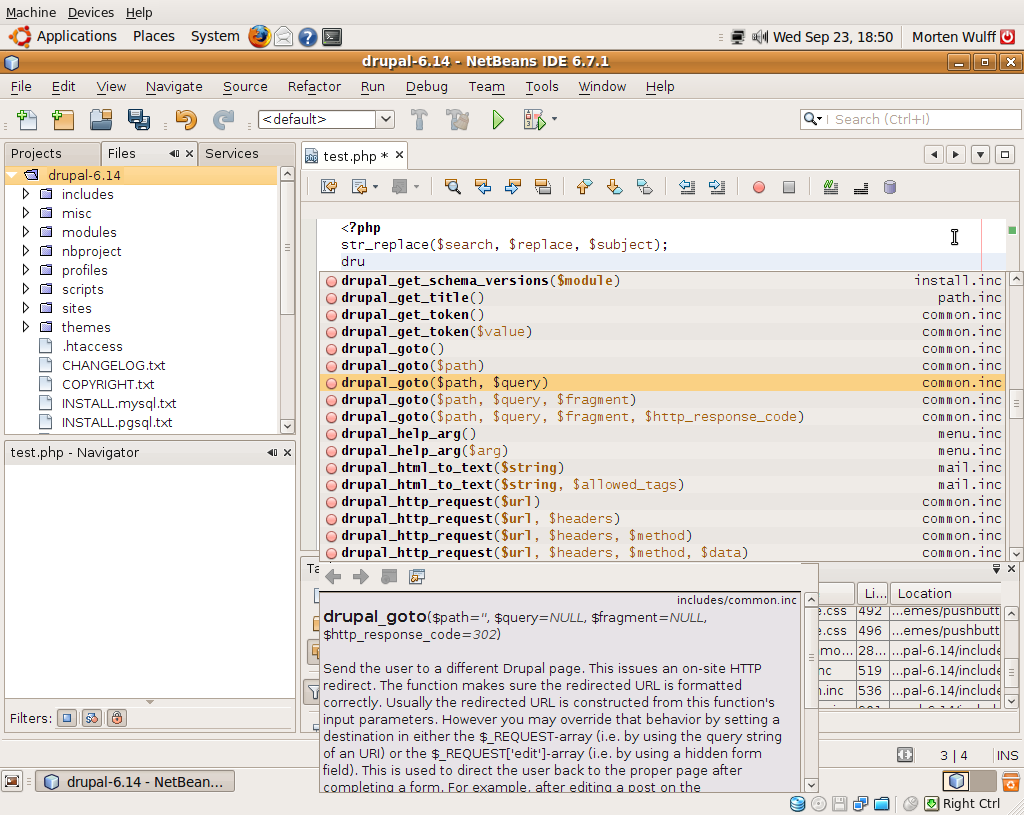Viewport: 1024px width, 815px height.
Task: Go to the previous bookmark
Action: (584, 187)
